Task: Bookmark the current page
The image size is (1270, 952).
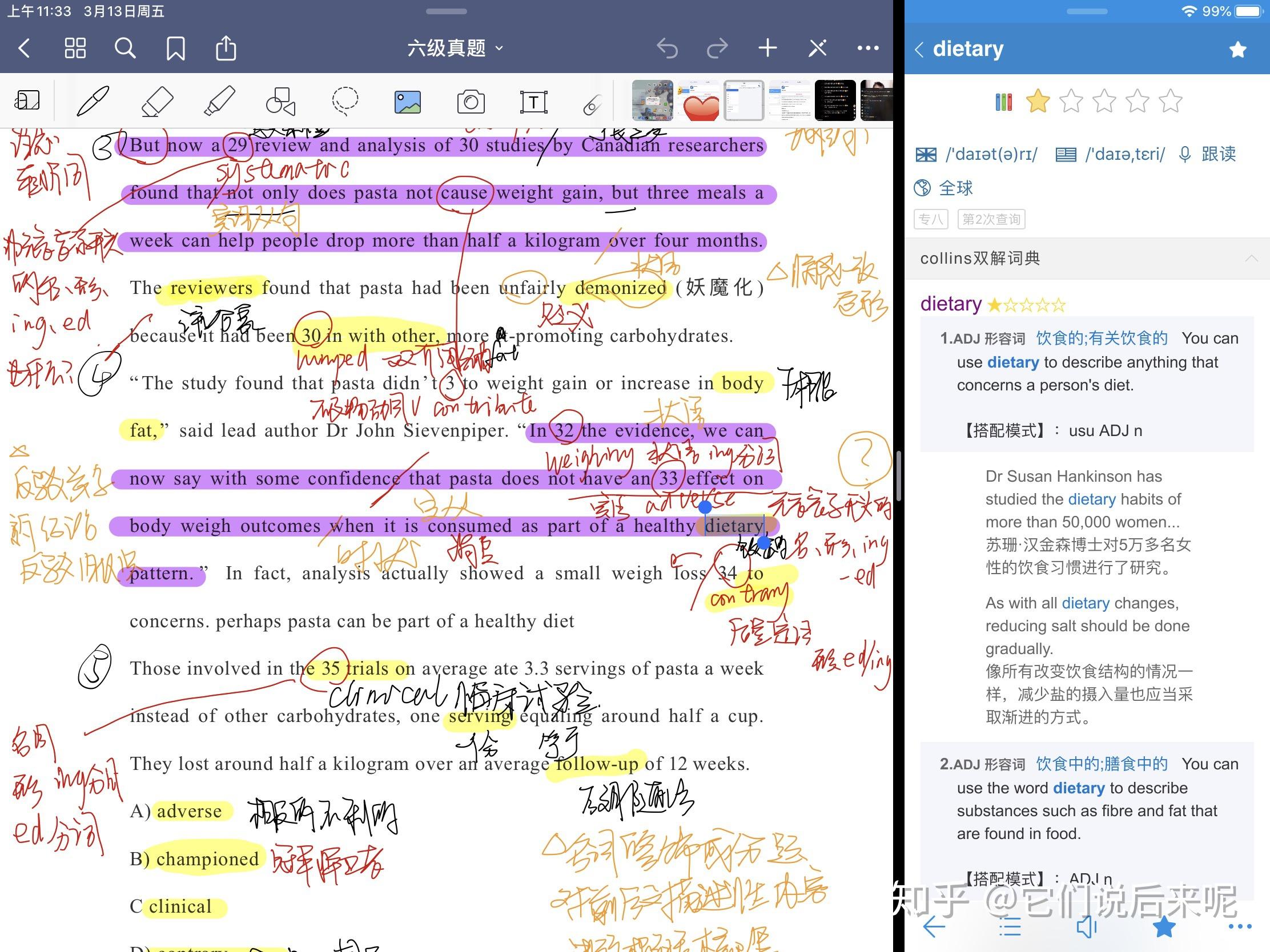Action: (x=176, y=48)
